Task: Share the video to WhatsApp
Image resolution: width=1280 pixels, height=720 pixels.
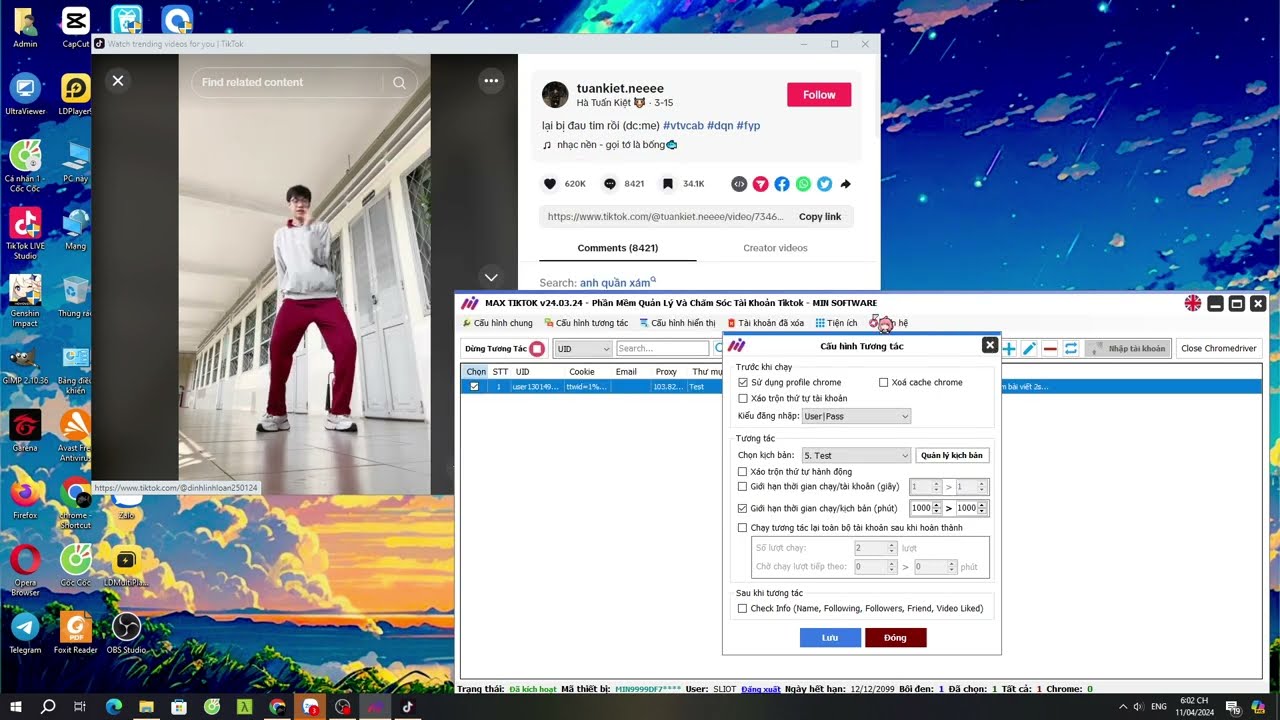Action: (x=803, y=184)
